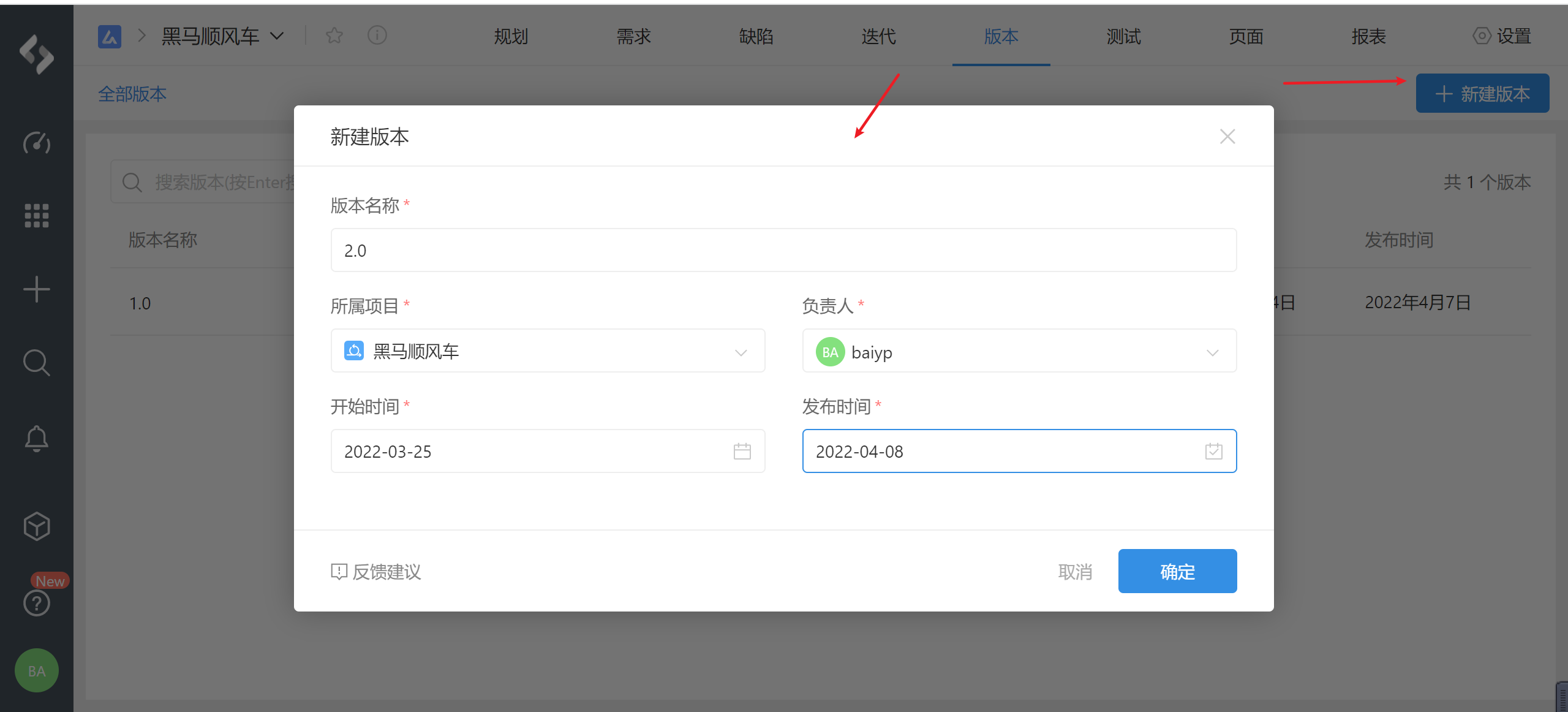Open notifications bell icon
The image size is (1568, 712).
37,438
